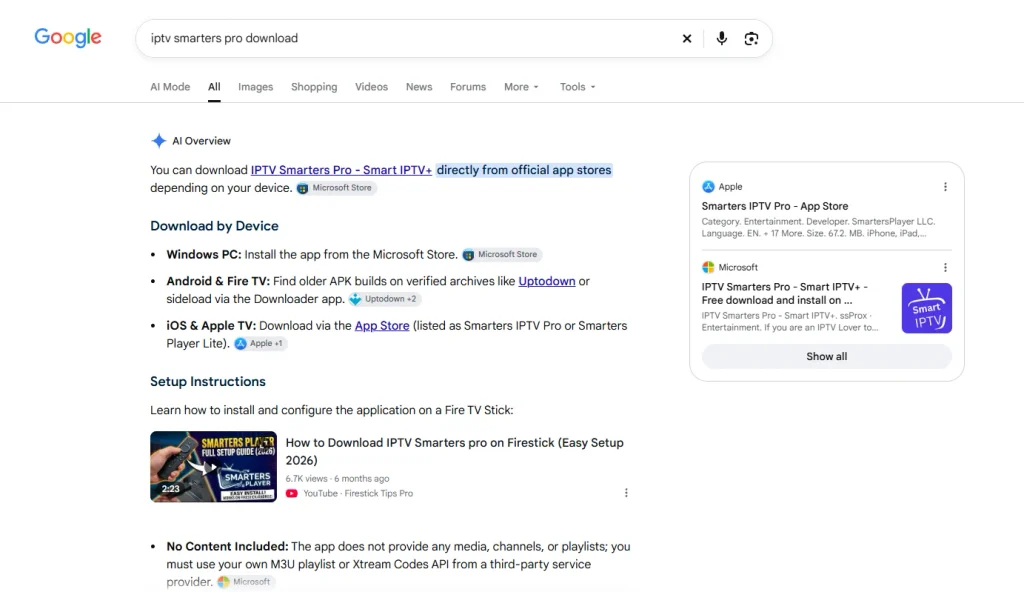Open the Shopping tab
The image size is (1024, 592).
[314, 87]
